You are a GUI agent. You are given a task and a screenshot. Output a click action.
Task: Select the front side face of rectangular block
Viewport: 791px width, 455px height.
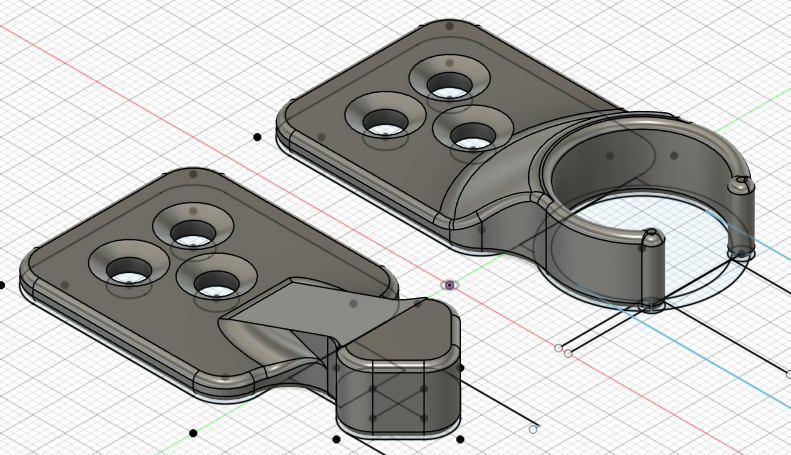pyautogui.click(x=399, y=401)
